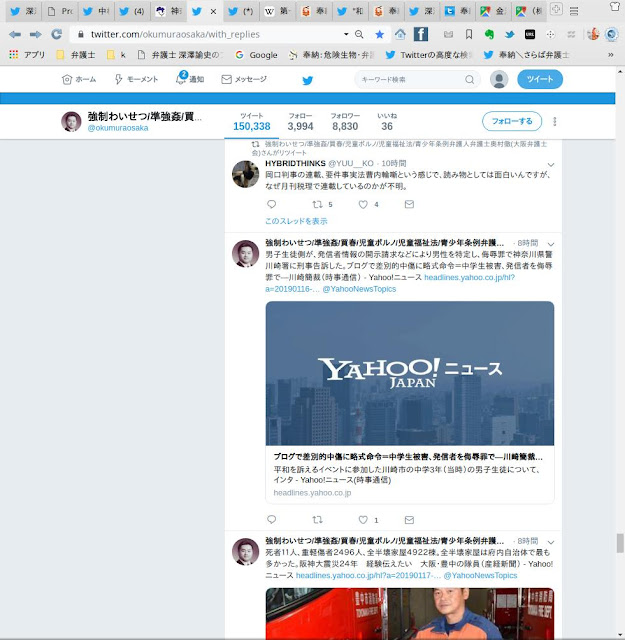Viewport: 625px width, 640px height.
Task: Click the browser forward arrow
Action: coord(36,35)
